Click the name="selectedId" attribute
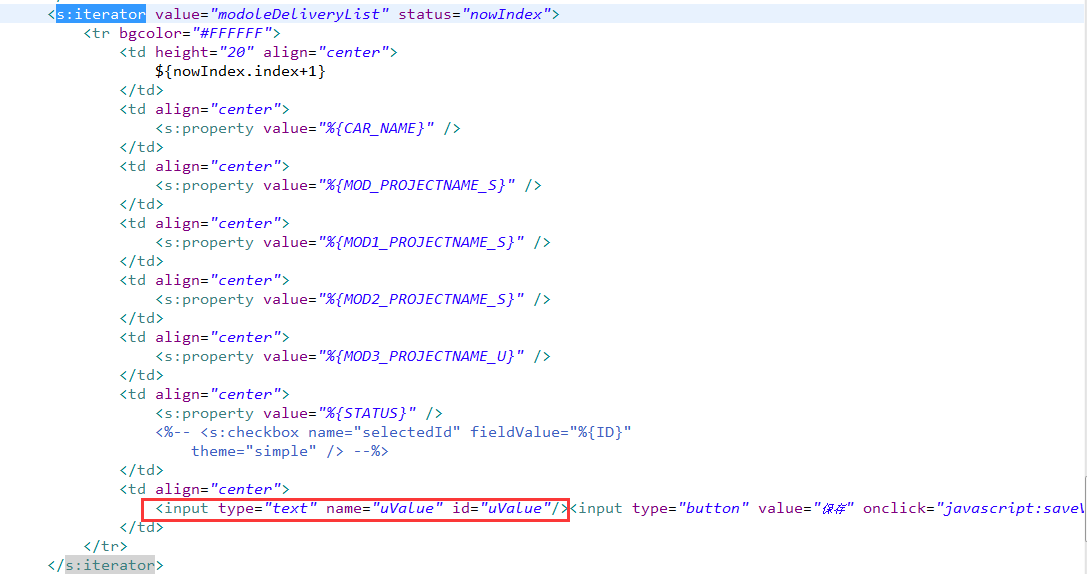This screenshot has width=1087, height=574. tap(385, 432)
